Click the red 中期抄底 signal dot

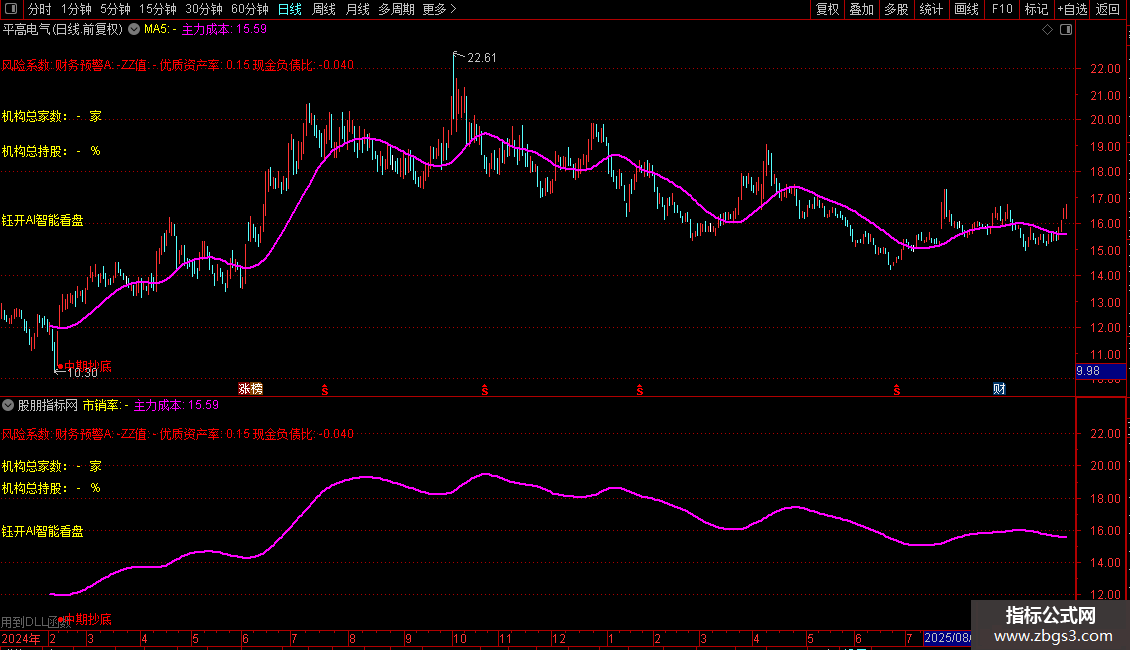pos(59,367)
